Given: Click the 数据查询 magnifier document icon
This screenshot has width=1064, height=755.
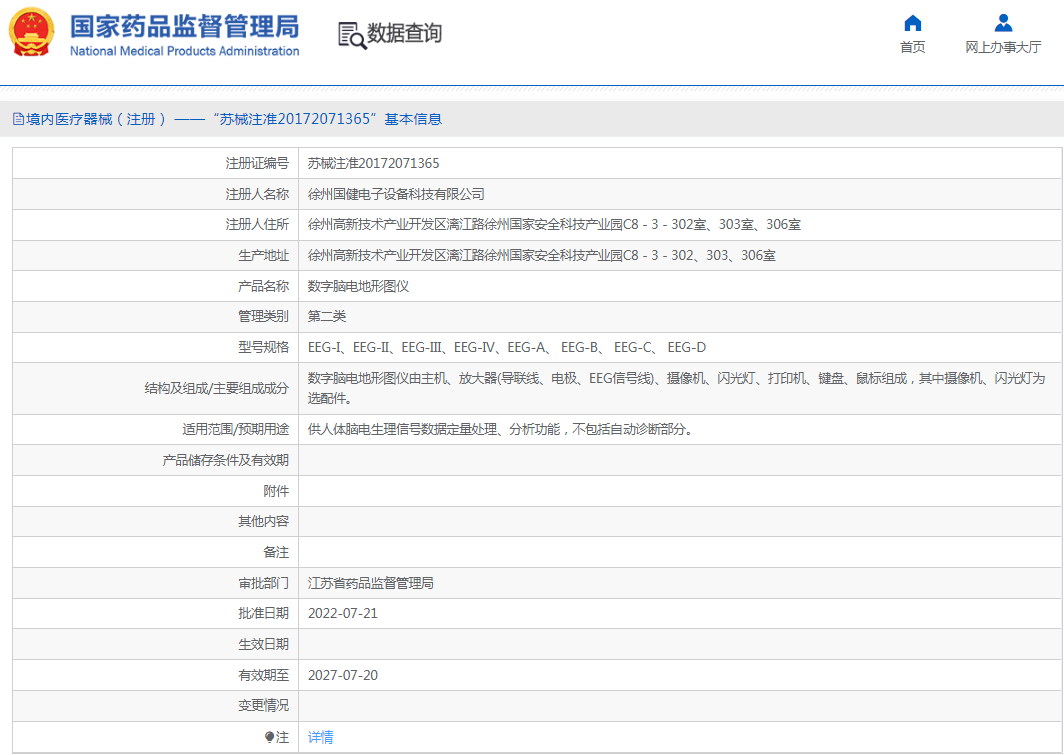Looking at the screenshot, I should pyautogui.click(x=351, y=35).
